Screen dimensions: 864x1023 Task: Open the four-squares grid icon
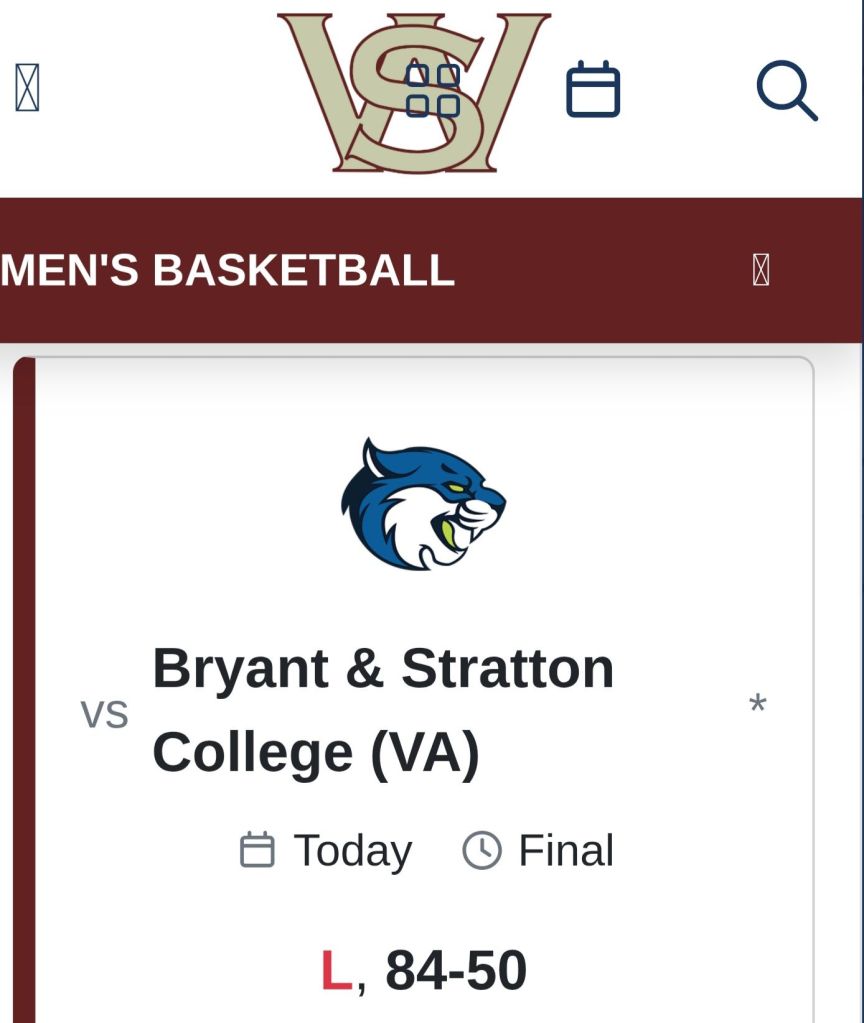433,90
